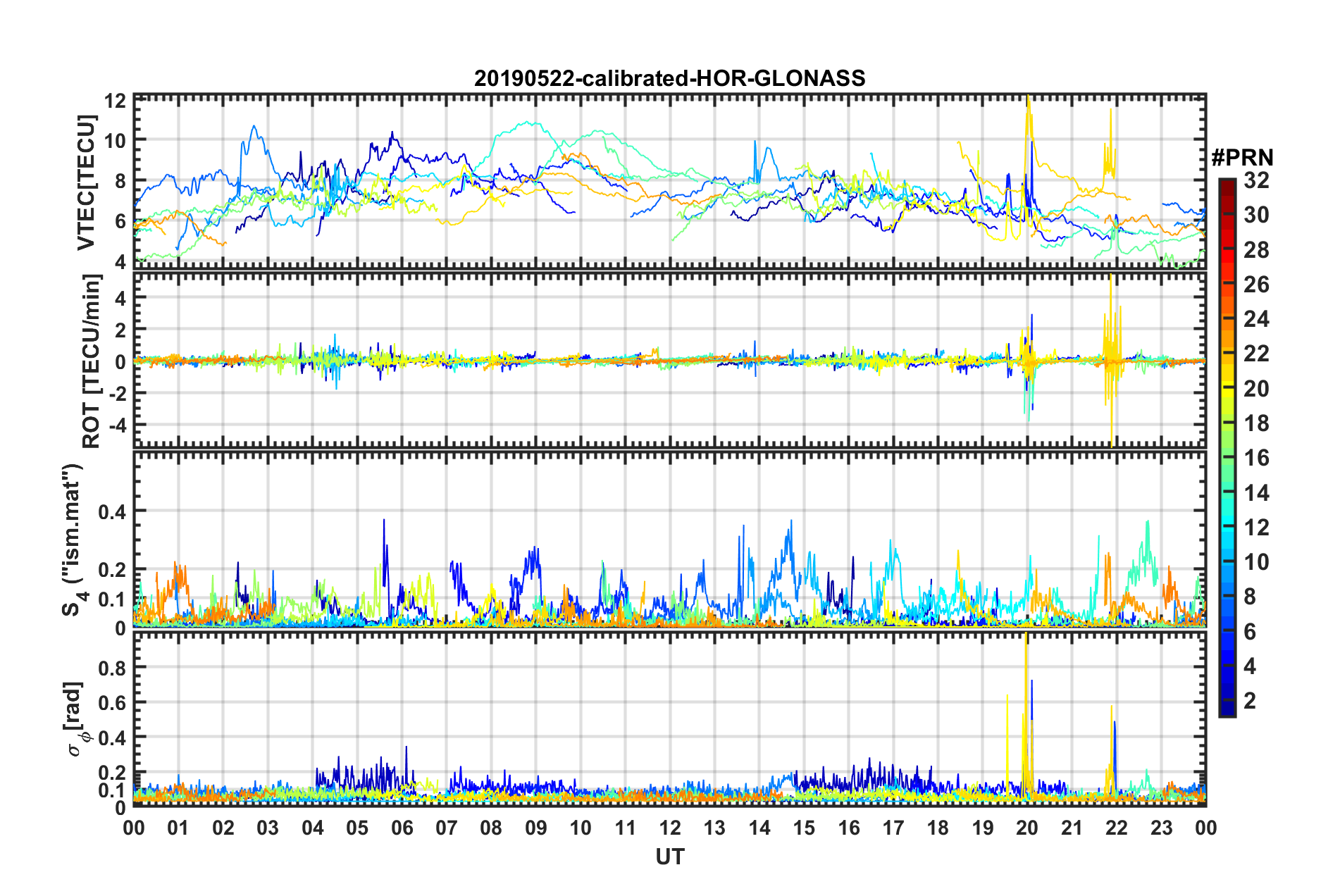This screenshot has height=896, width=1340.
Task: Click VTEC axis tick value 8
Action: click(x=120, y=181)
